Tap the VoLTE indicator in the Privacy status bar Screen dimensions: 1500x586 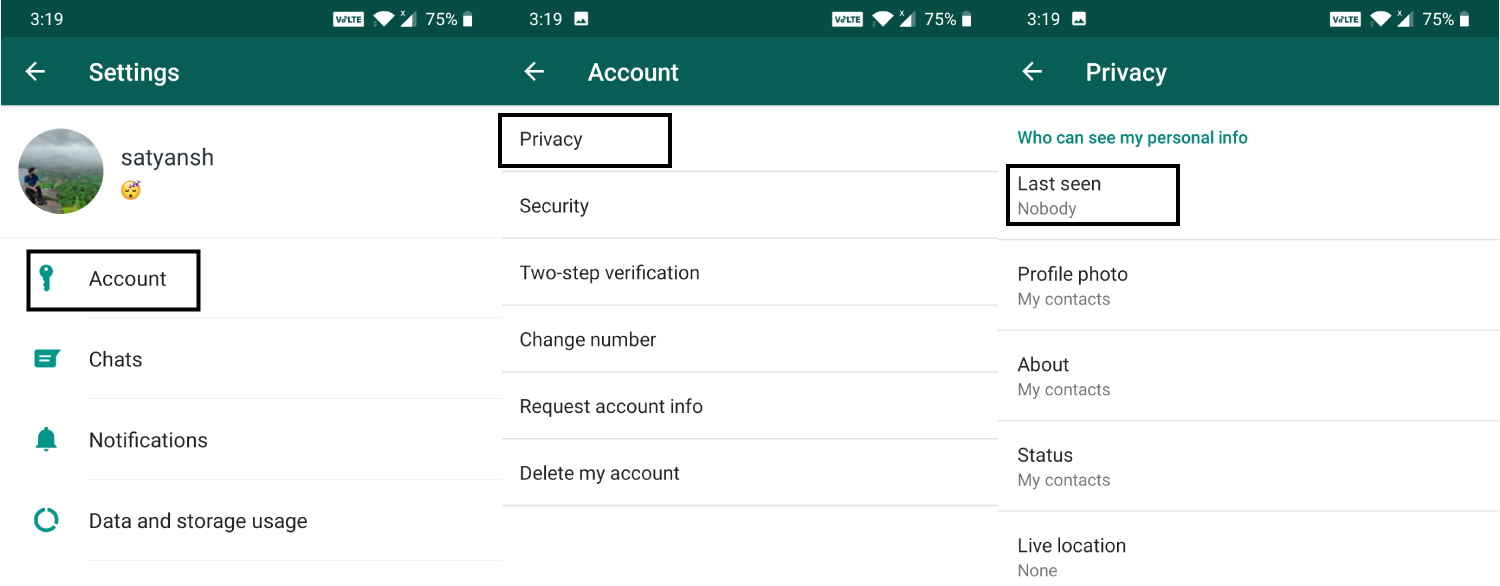pos(1345,19)
